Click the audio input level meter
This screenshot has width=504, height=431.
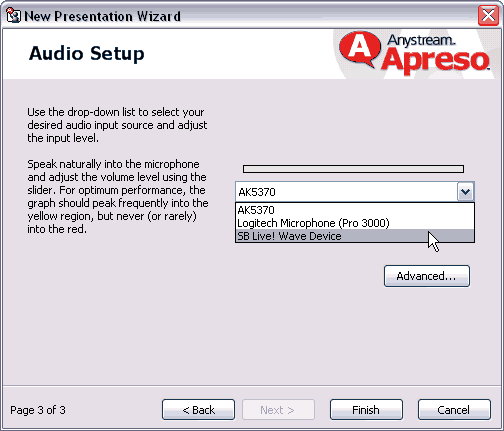point(353,169)
